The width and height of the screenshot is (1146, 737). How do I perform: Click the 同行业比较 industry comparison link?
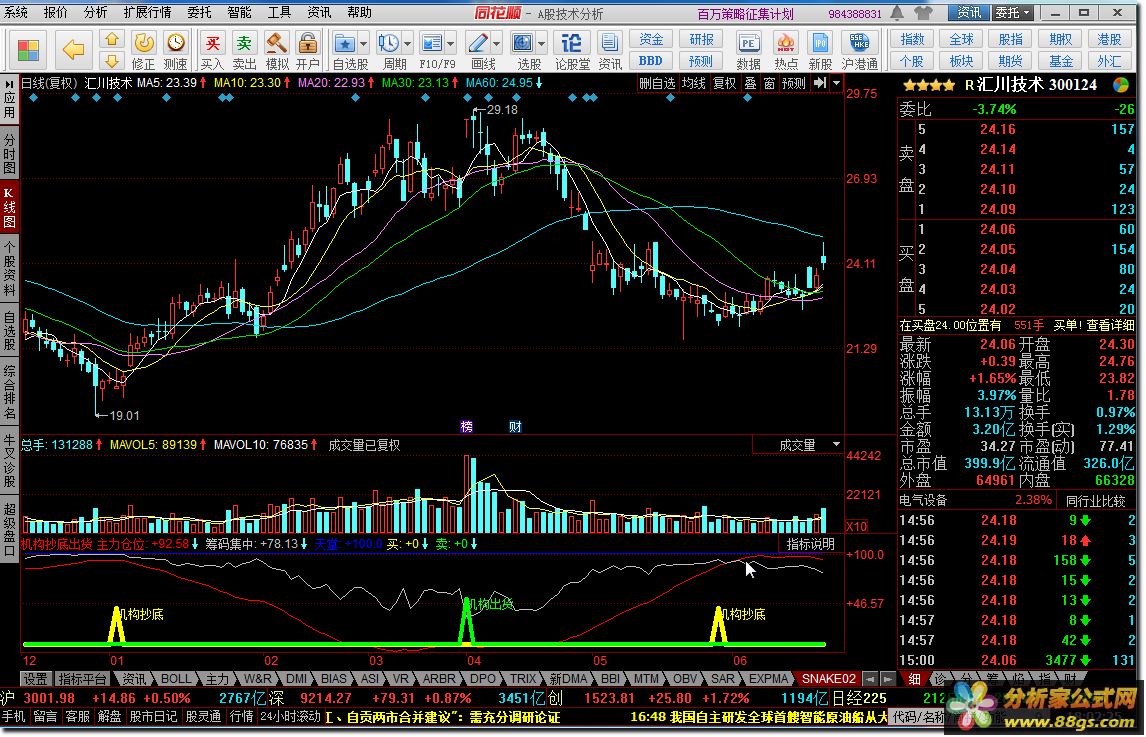[x=1096, y=500]
